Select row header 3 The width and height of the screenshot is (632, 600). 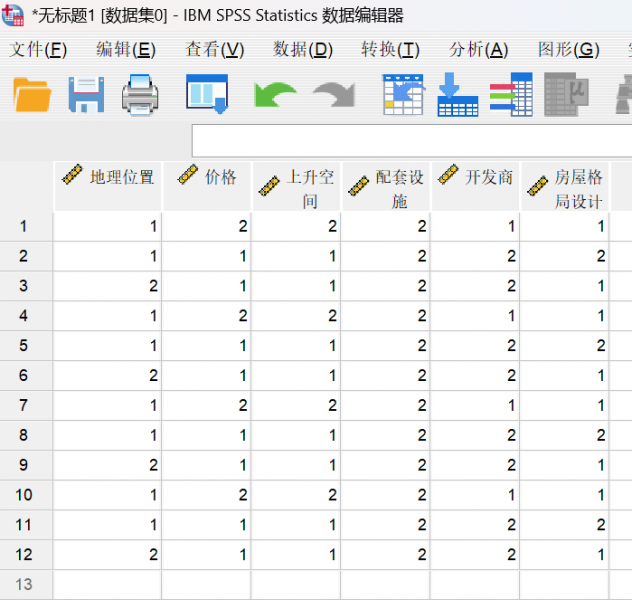click(26, 286)
